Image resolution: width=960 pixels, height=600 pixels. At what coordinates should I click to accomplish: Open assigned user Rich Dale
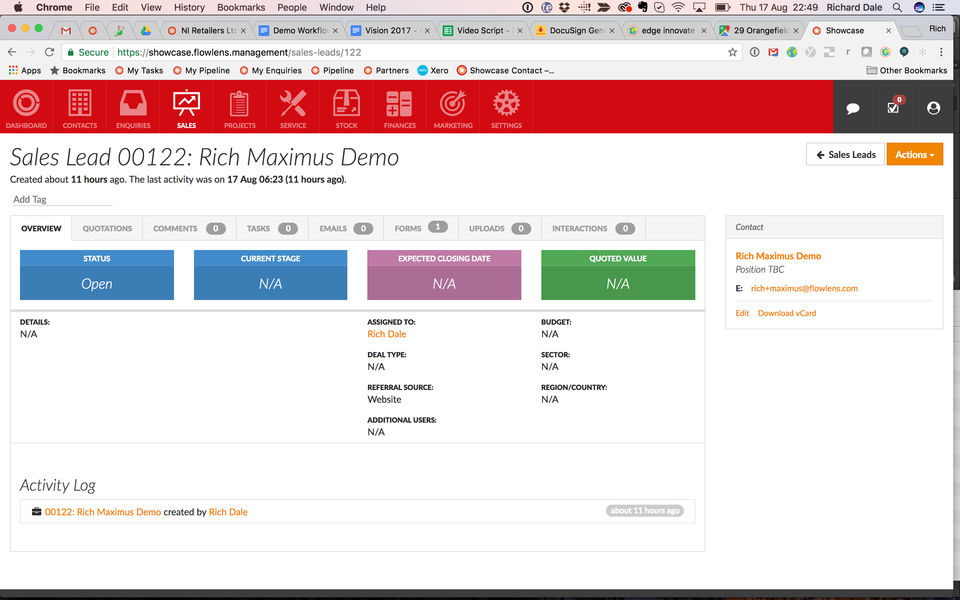386,334
